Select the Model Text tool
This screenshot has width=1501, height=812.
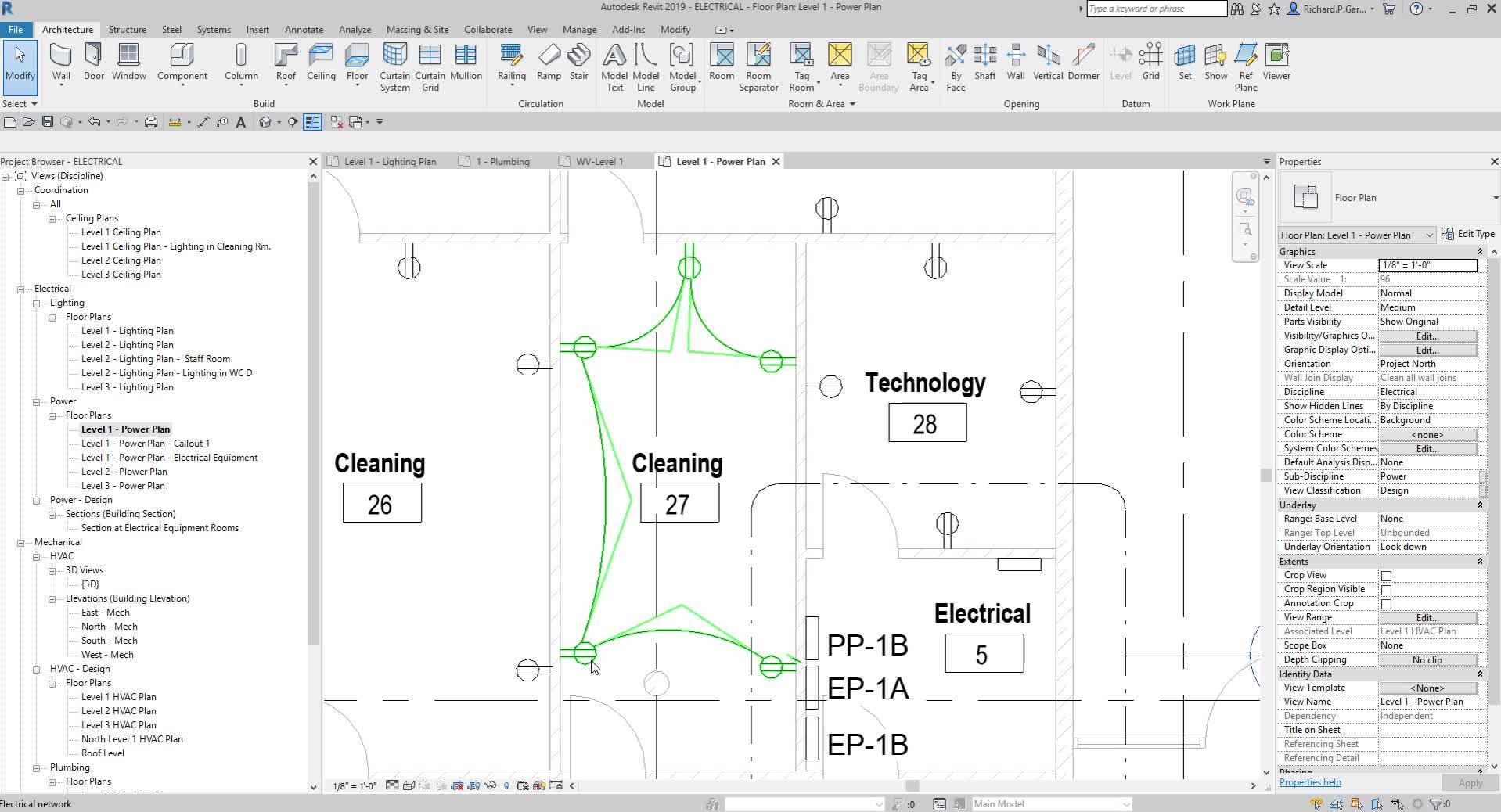614,66
